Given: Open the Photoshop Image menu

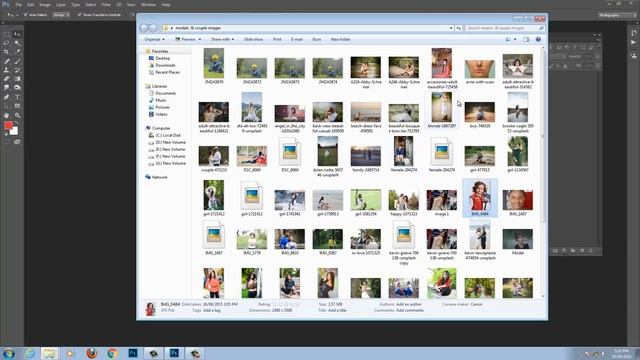Looking at the screenshot, I should point(45,4).
